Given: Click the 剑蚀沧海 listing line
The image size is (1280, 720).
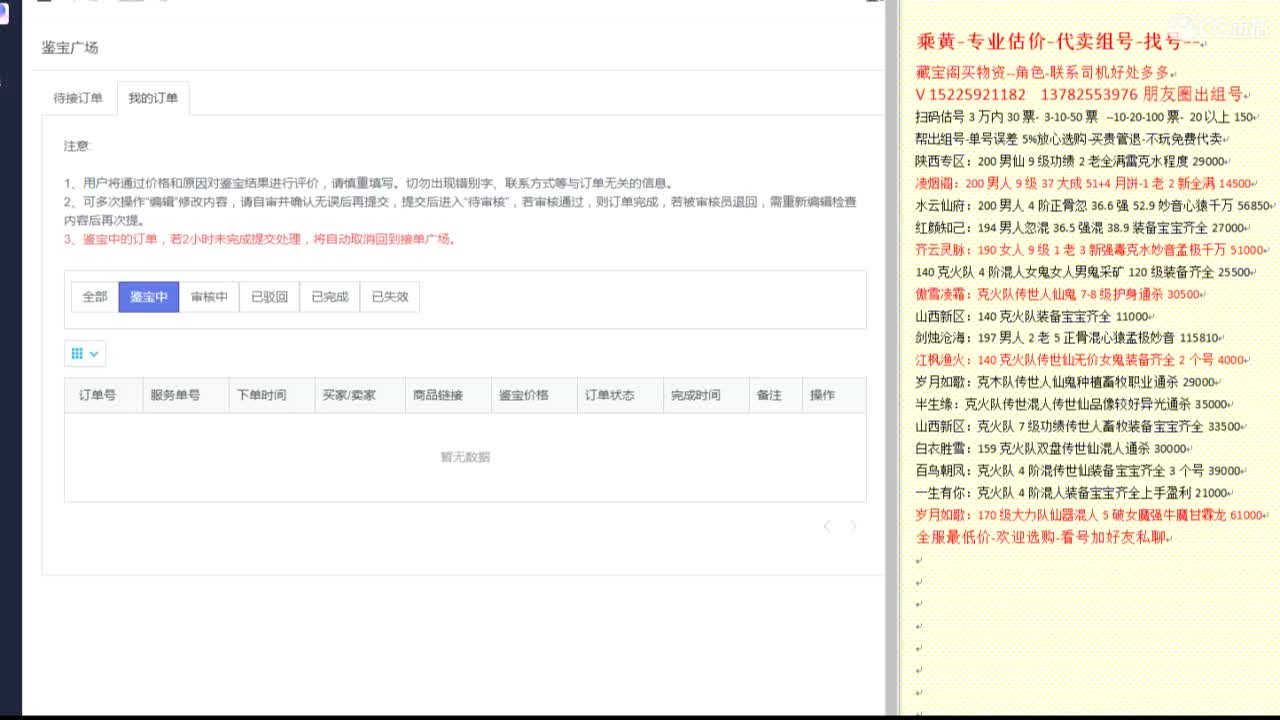Looking at the screenshot, I should [1068, 338].
